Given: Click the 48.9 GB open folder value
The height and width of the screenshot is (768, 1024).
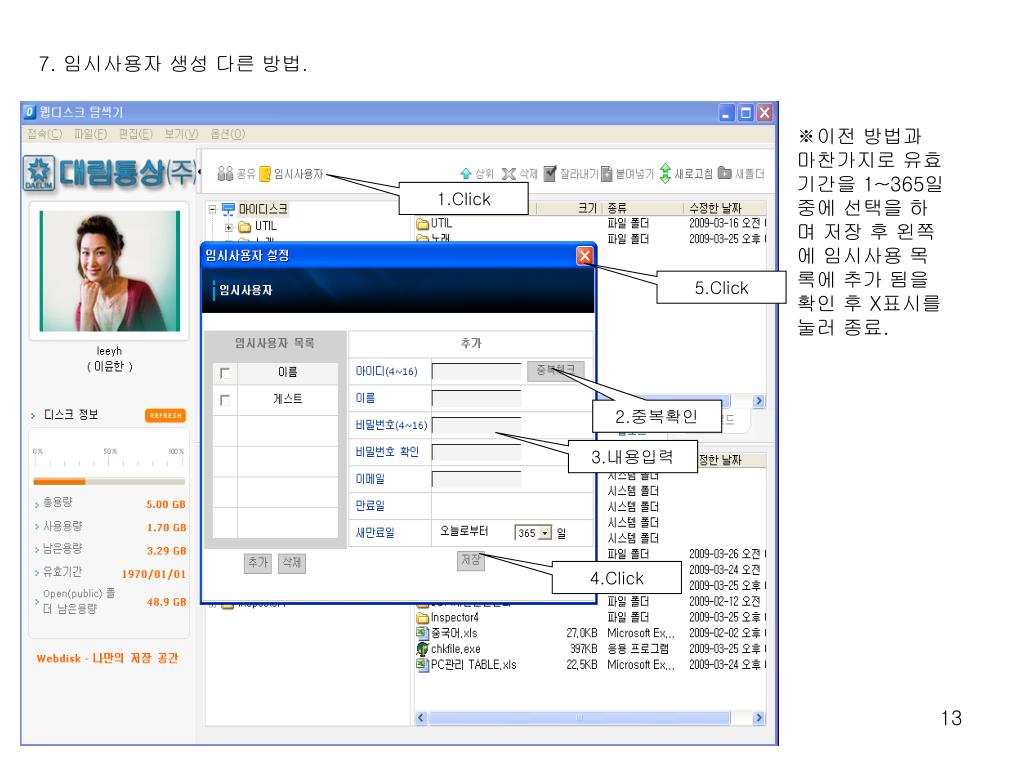Looking at the screenshot, I should pos(167,602).
